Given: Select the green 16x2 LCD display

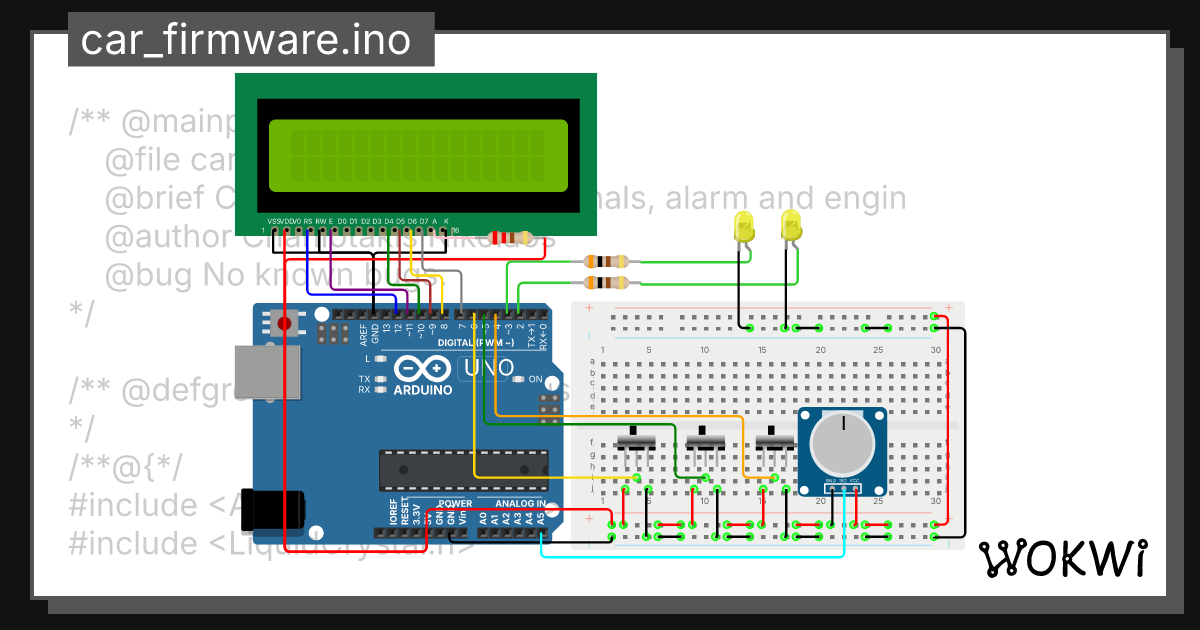Looking at the screenshot, I should [415, 153].
